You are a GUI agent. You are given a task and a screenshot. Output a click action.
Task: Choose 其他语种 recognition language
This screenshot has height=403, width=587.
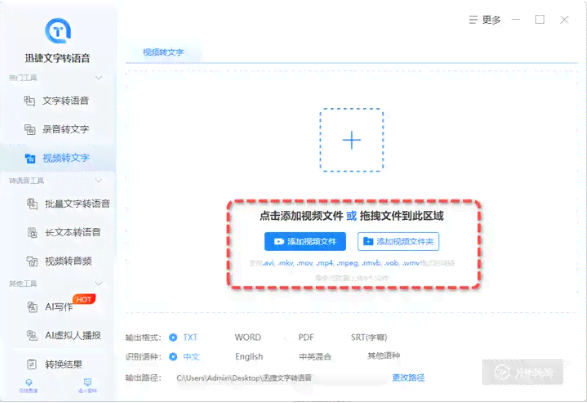(x=384, y=355)
